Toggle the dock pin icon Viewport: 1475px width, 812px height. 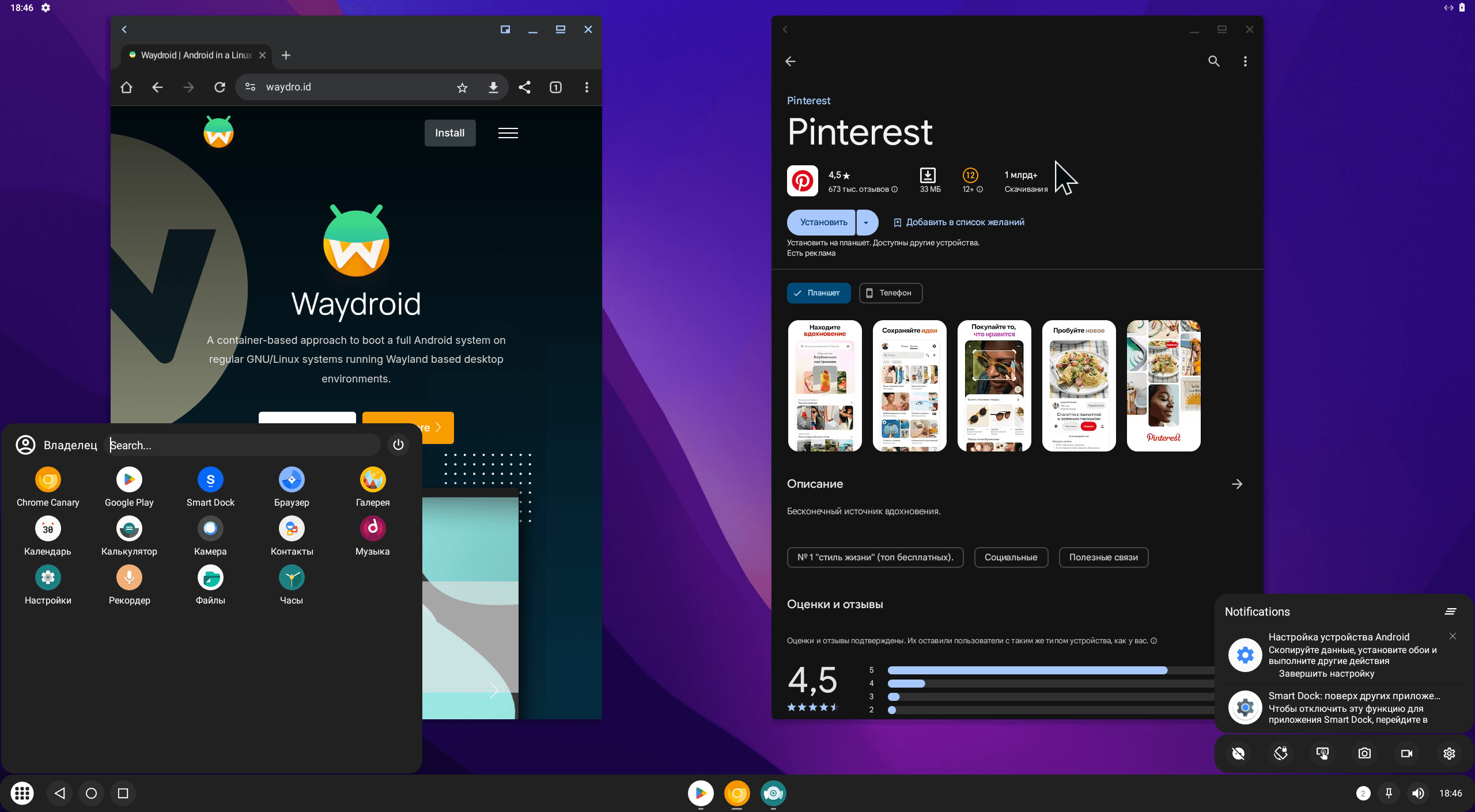point(1389,793)
